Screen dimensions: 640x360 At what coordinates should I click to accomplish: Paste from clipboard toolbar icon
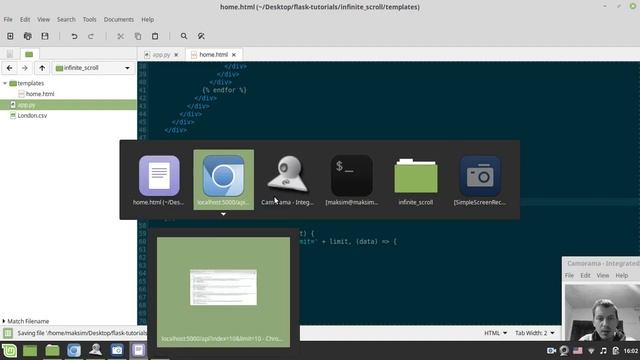(x=155, y=36)
